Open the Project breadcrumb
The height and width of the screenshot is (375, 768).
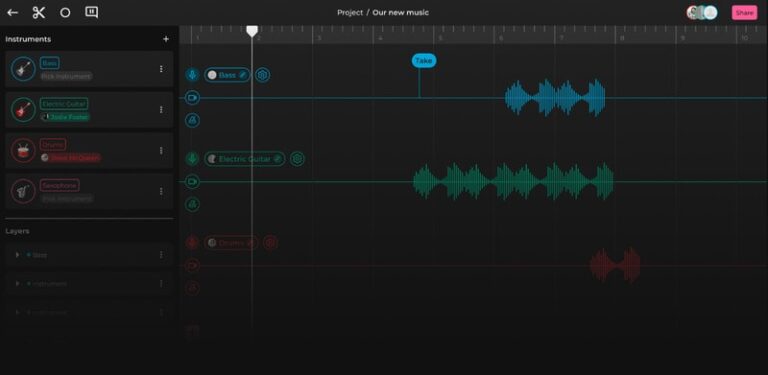(350, 13)
